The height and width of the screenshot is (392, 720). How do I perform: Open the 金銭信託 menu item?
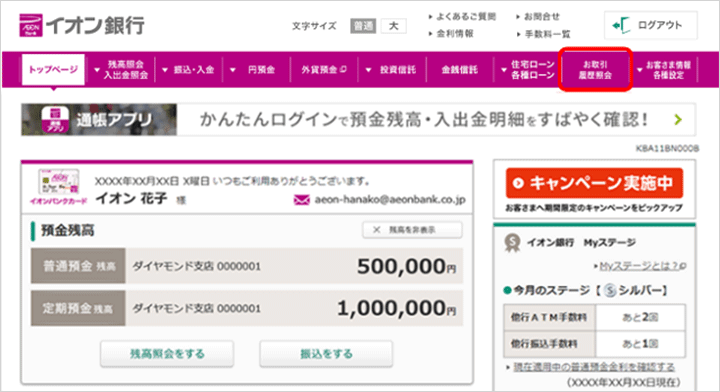tap(460, 70)
